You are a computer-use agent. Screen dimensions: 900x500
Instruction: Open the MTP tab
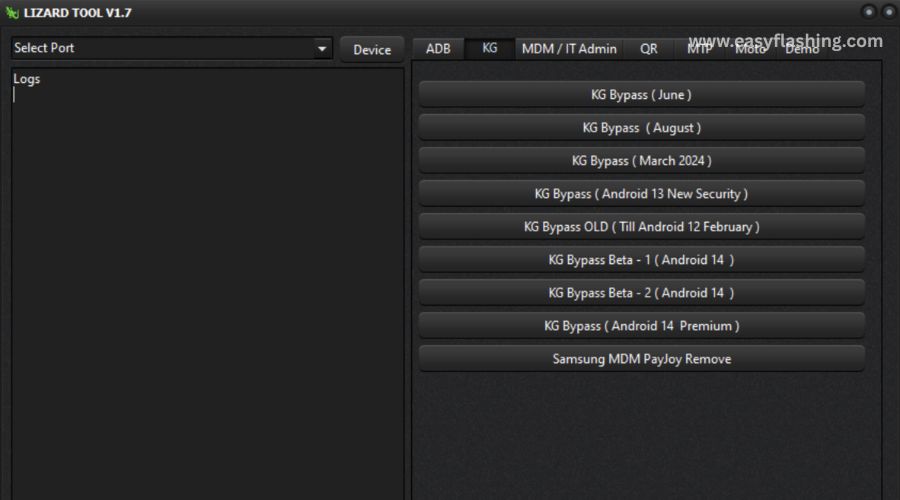699,49
